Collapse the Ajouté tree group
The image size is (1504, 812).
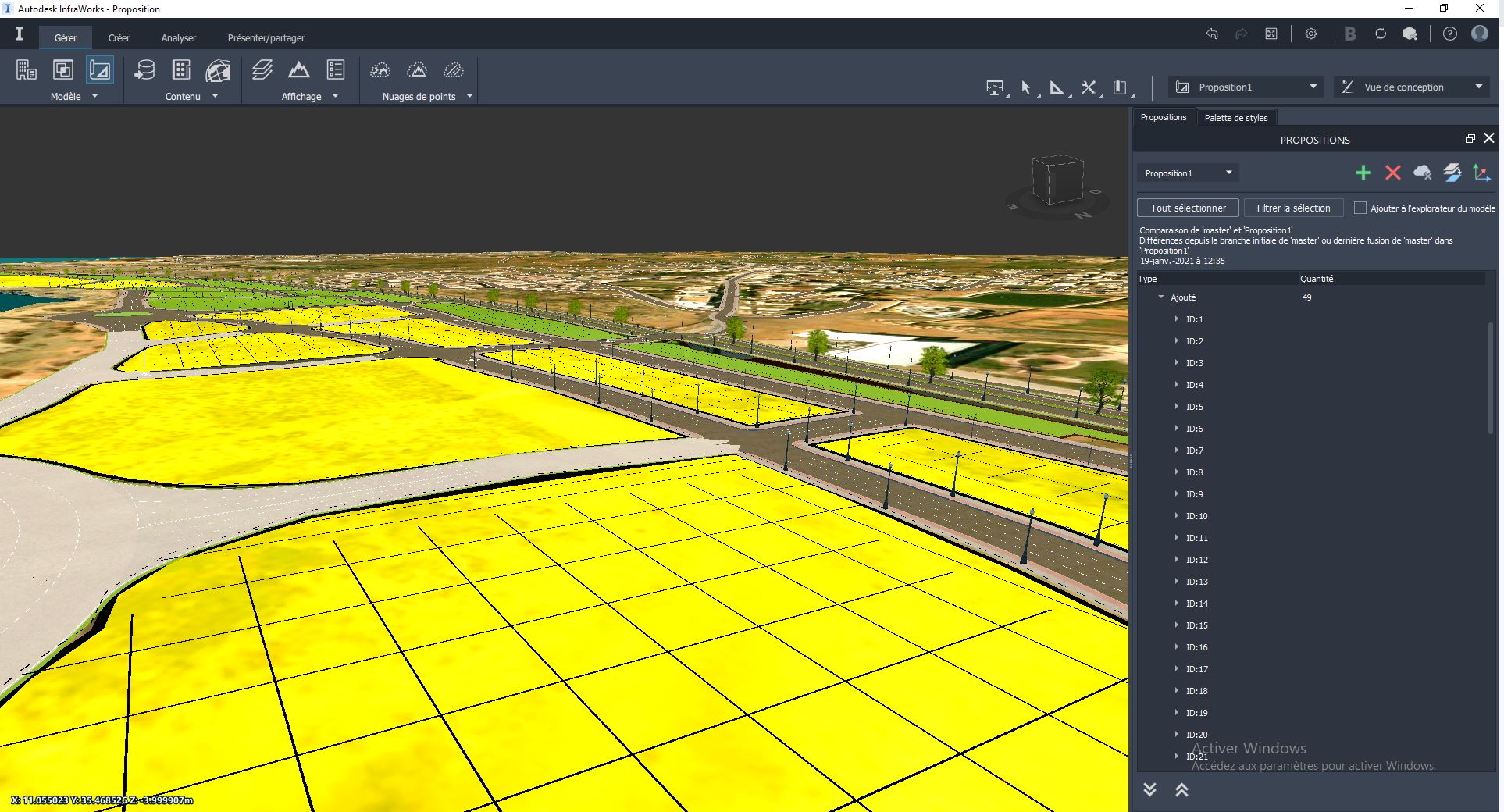click(x=1161, y=297)
